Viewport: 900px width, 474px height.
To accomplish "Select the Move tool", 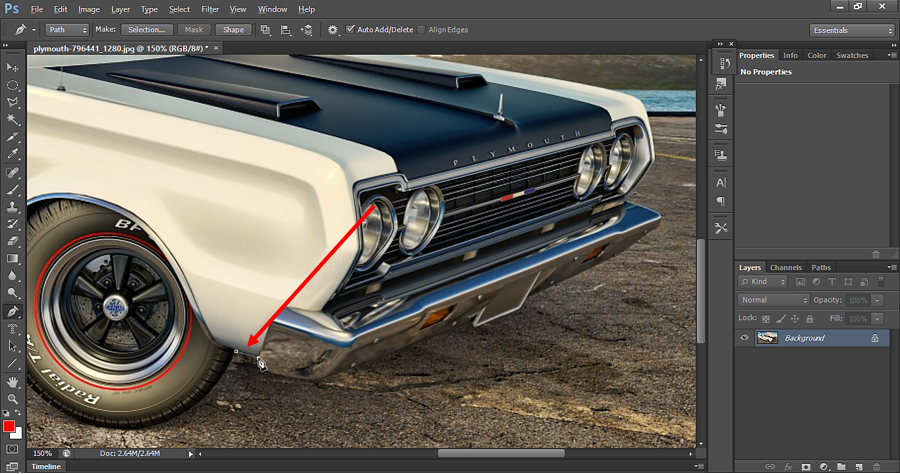I will (12, 67).
